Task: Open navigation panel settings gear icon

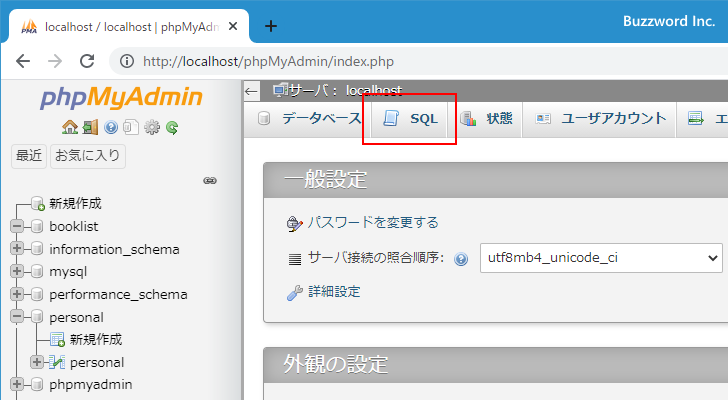Action: pos(152,127)
